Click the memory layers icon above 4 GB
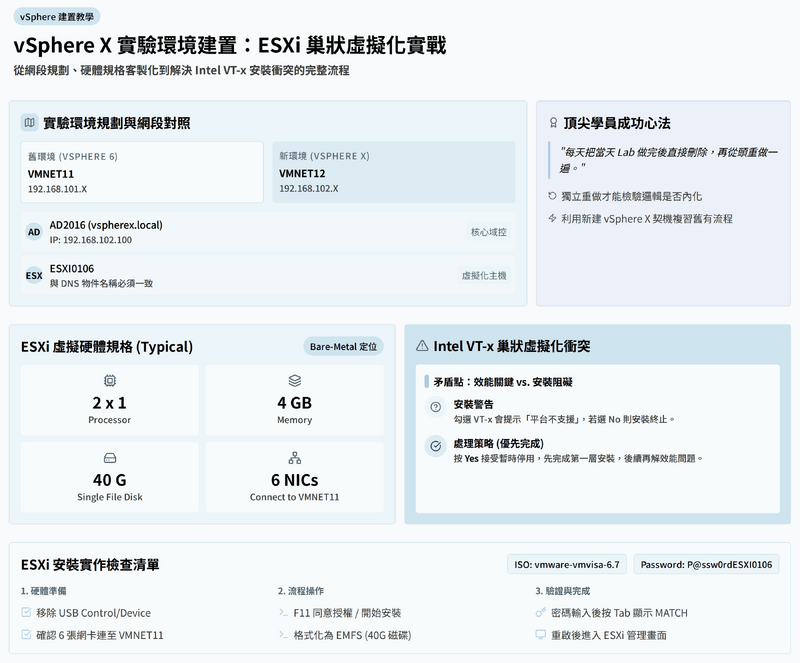Screen dimensions: 800x663 coord(294,381)
